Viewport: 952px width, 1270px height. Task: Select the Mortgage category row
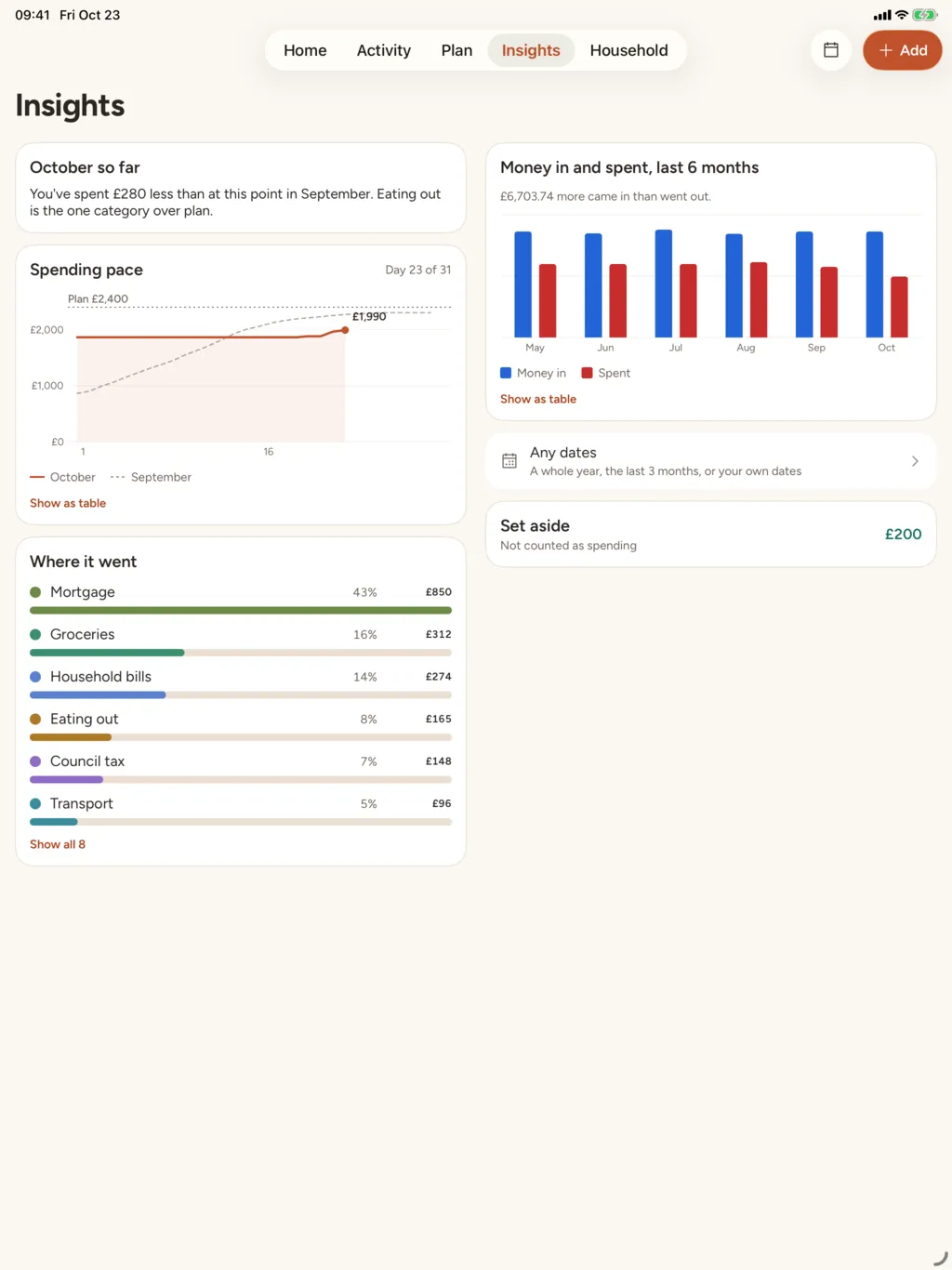pyautogui.click(x=241, y=600)
